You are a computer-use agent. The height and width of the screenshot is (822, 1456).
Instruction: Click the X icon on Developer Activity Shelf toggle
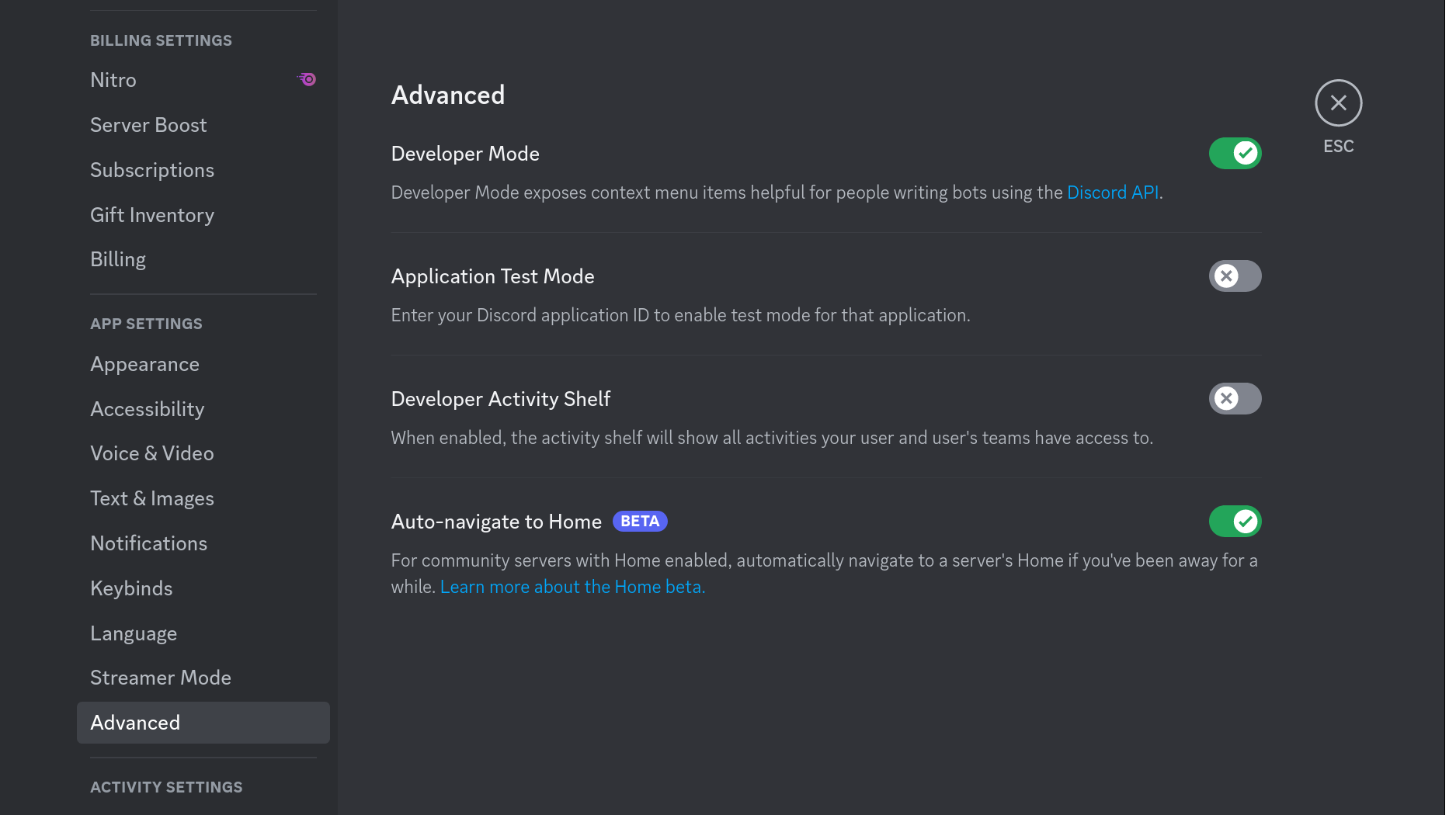click(1226, 398)
